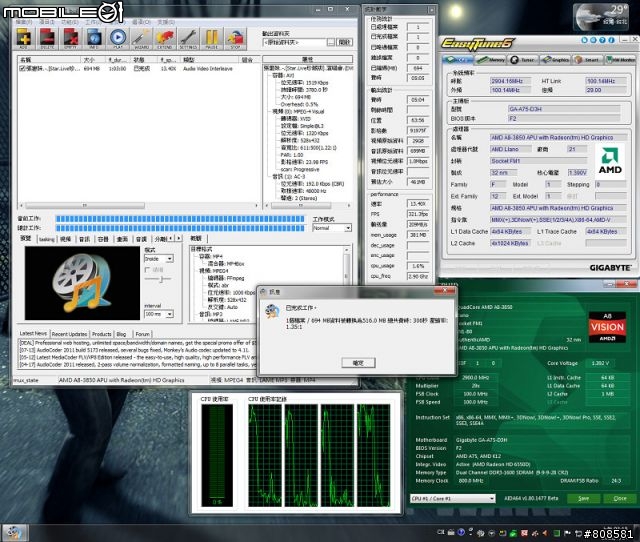Click the help question-mark icon in EasyTune6
640x542 pixels.
click(x=603, y=40)
